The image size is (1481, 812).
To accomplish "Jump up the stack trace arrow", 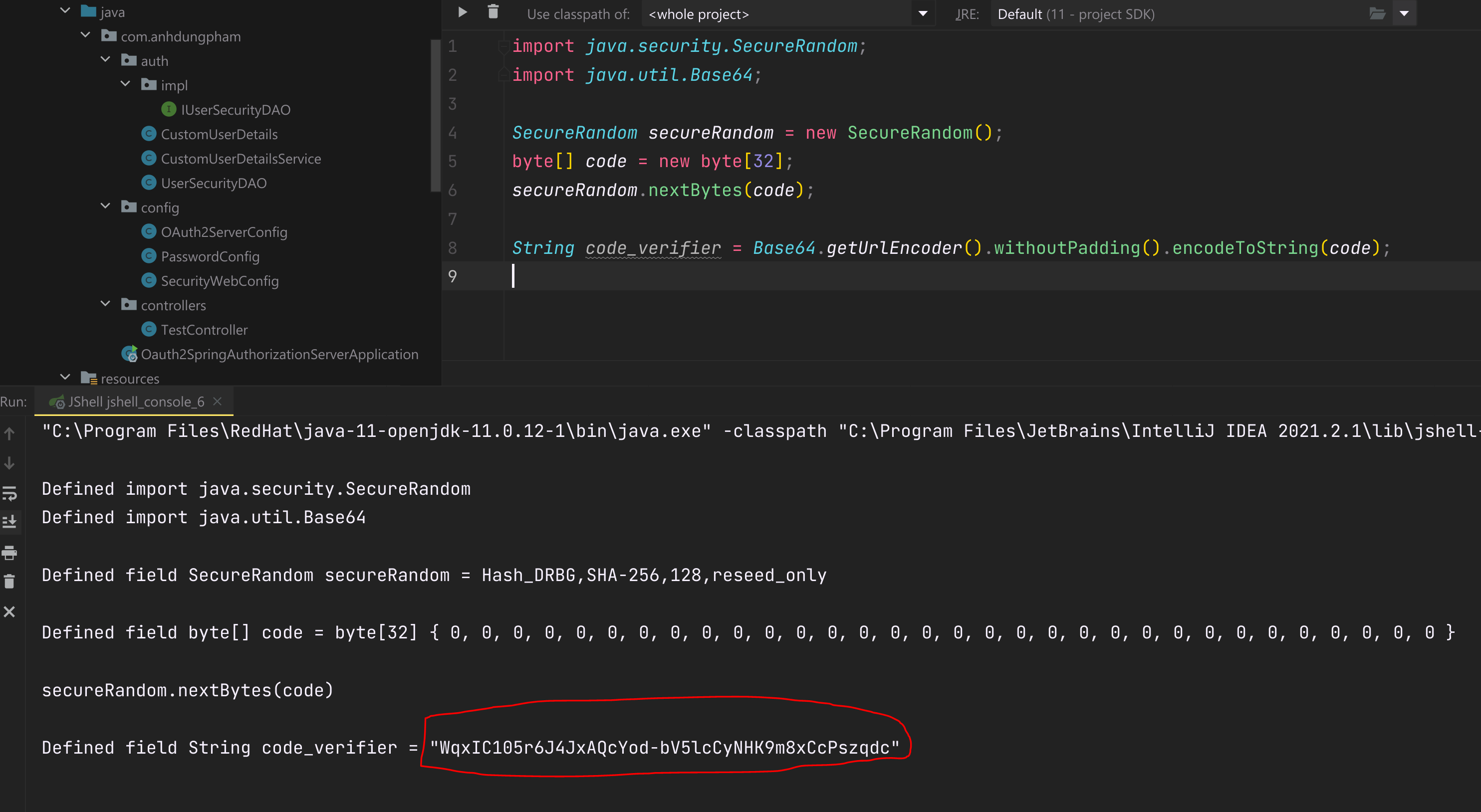I will coord(9,434).
